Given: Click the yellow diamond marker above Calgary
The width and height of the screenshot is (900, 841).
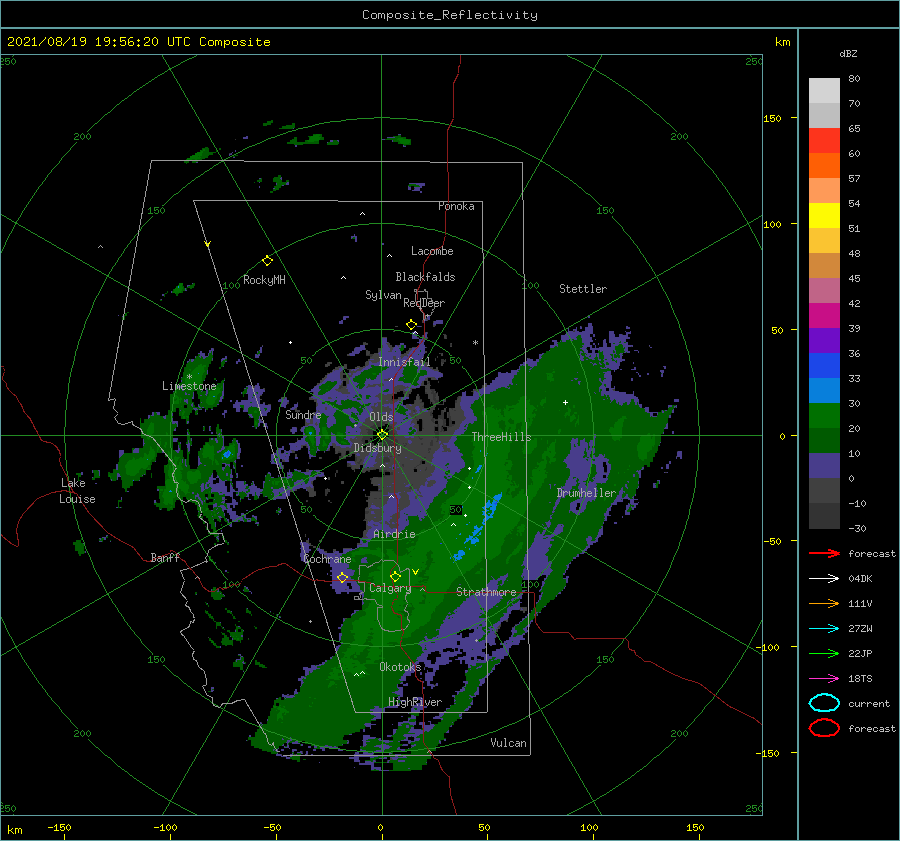Looking at the screenshot, I should (395, 576).
